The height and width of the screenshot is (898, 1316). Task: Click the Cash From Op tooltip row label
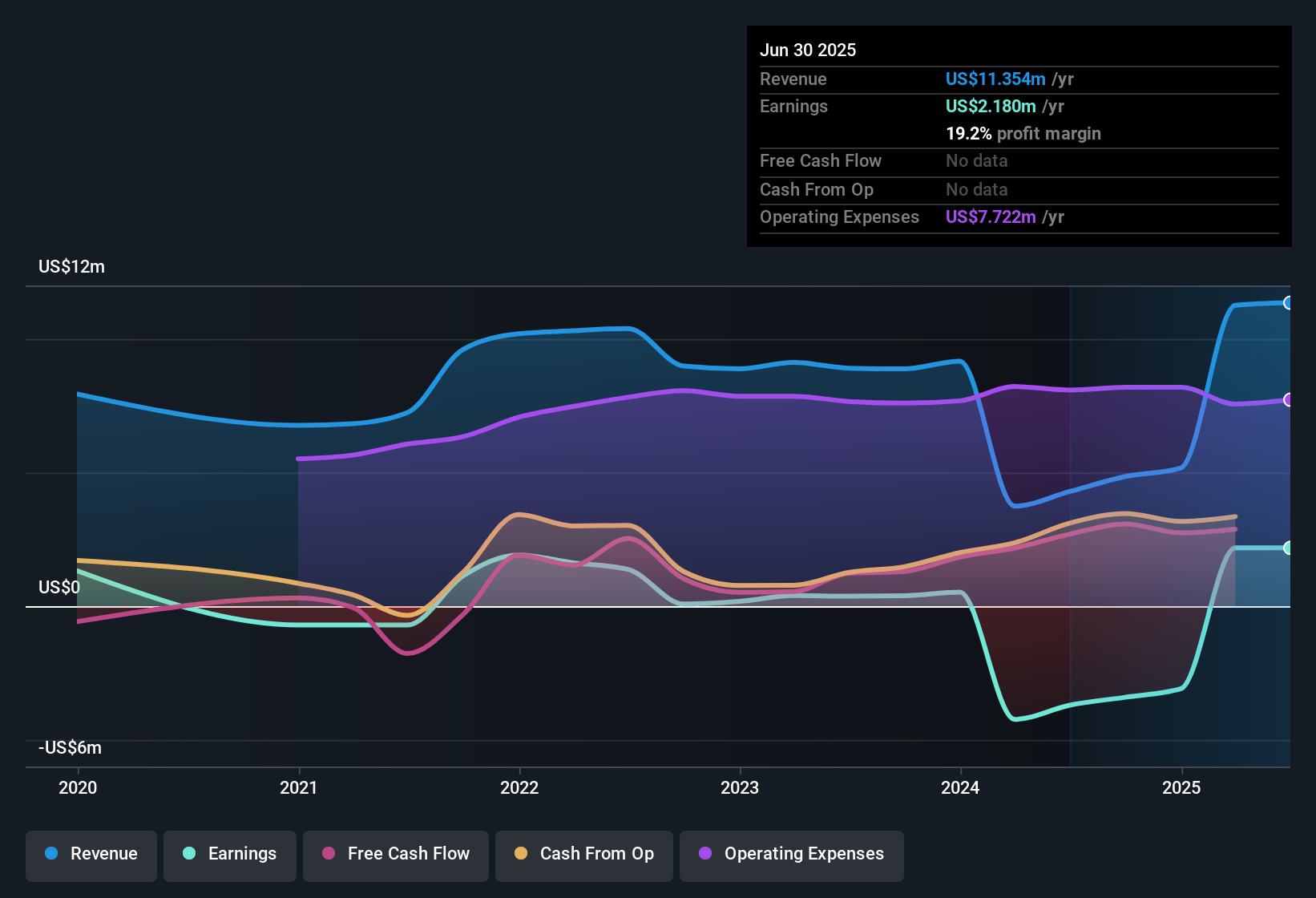point(817,189)
